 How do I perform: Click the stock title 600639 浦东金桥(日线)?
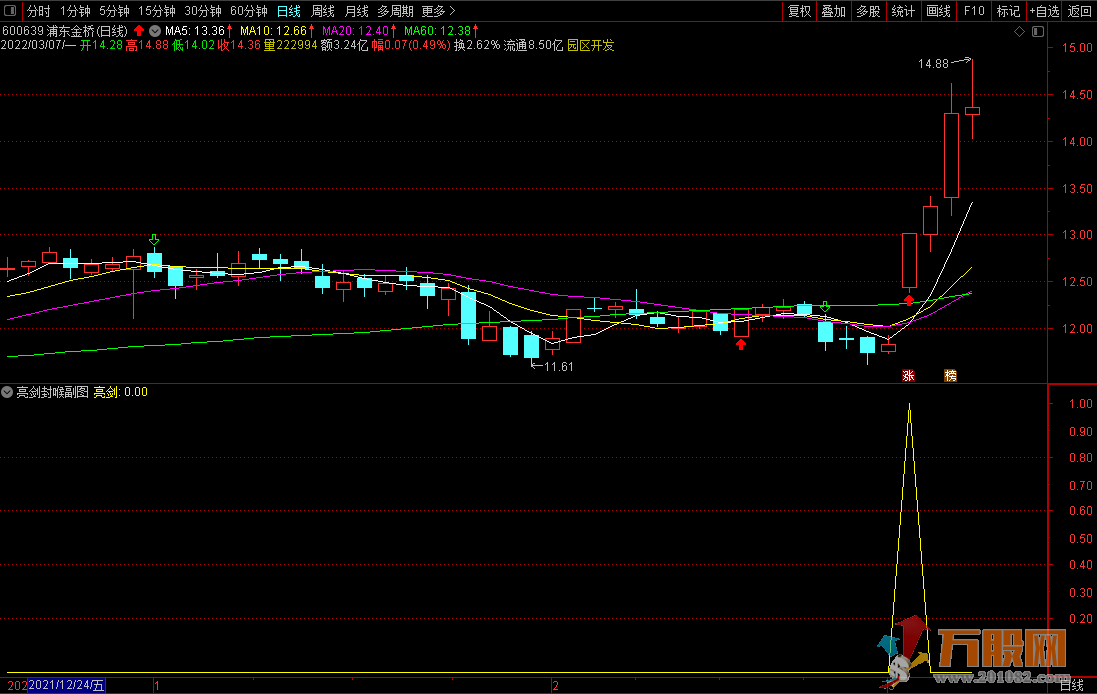64,31
